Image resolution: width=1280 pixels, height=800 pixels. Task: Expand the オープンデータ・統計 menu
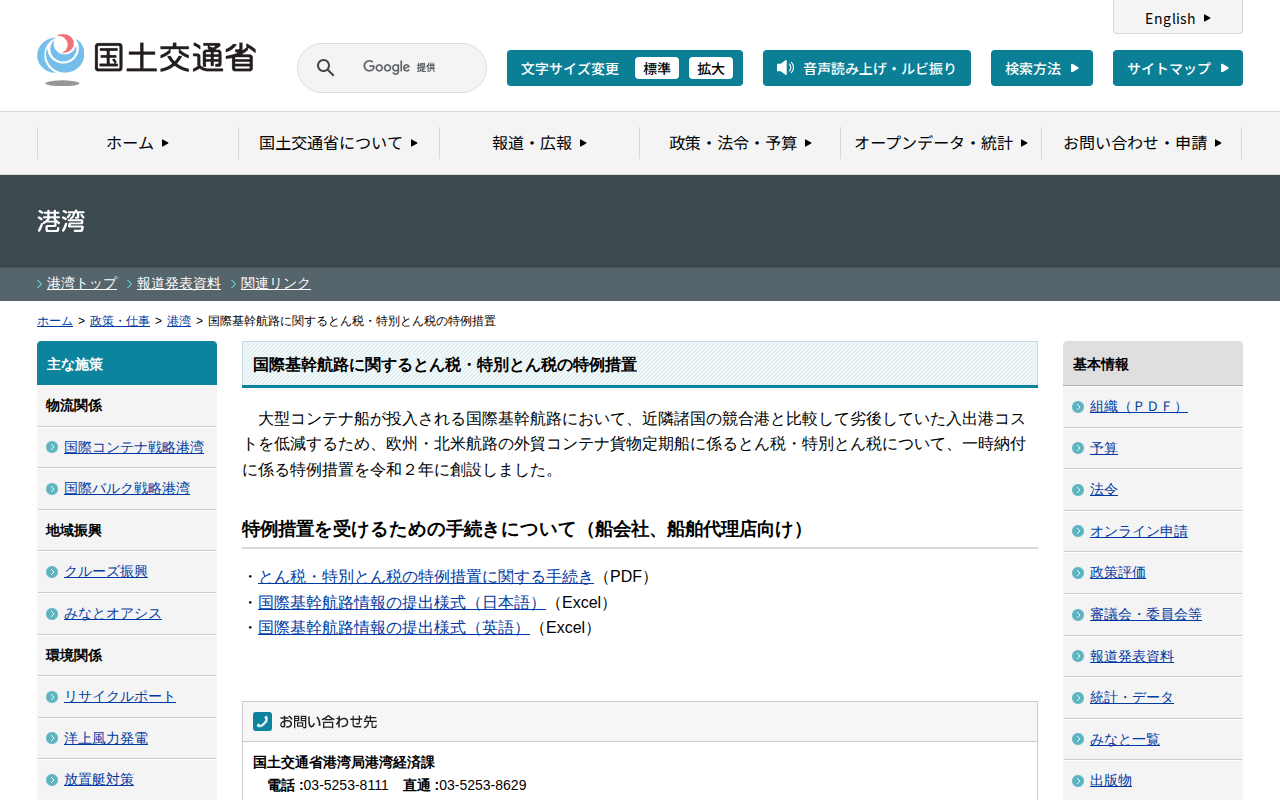click(x=940, y=143)
